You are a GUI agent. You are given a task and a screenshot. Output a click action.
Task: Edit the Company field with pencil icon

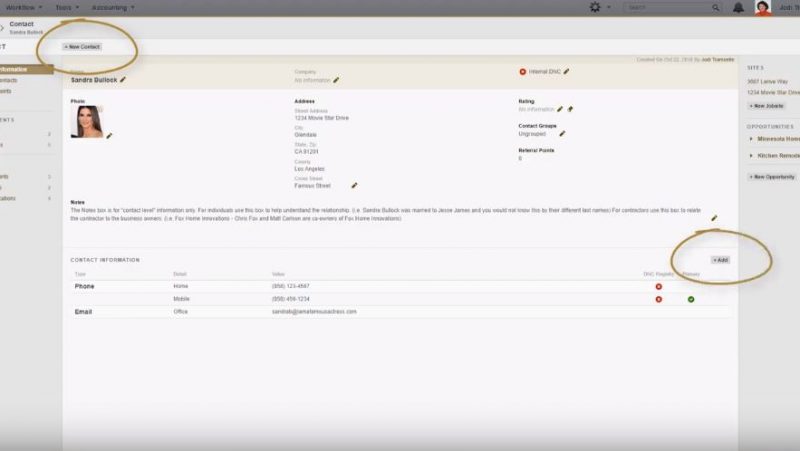(x=337, y=80)
